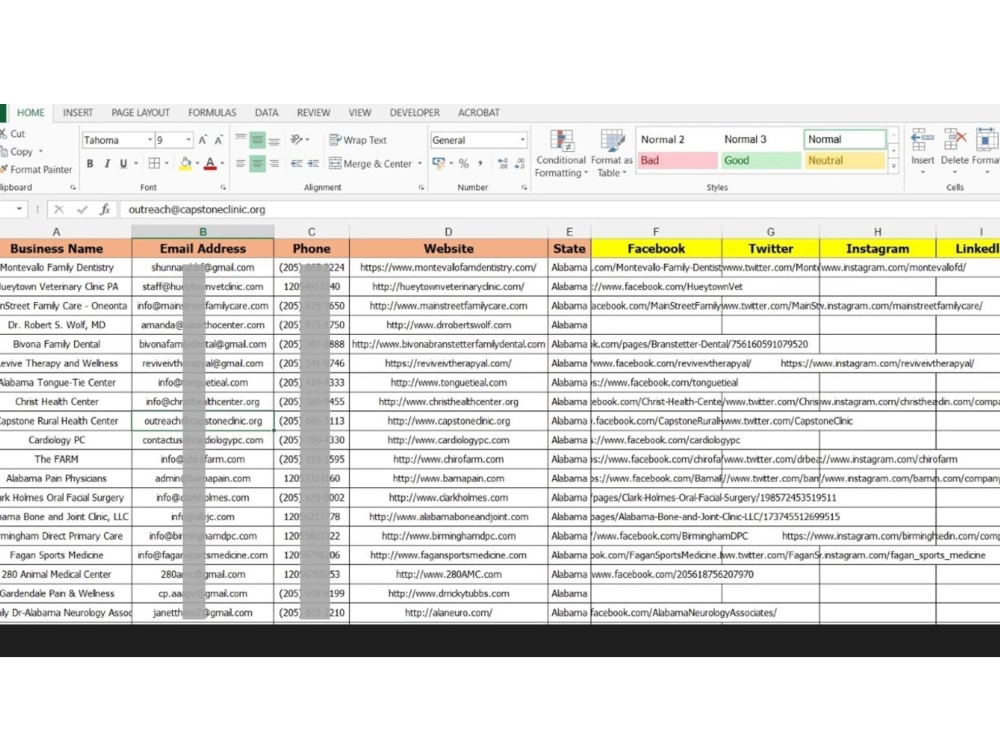Toggle Bold formatting
The width and height of the screenshot is (1000, 750).
click(x=90, y=164)
